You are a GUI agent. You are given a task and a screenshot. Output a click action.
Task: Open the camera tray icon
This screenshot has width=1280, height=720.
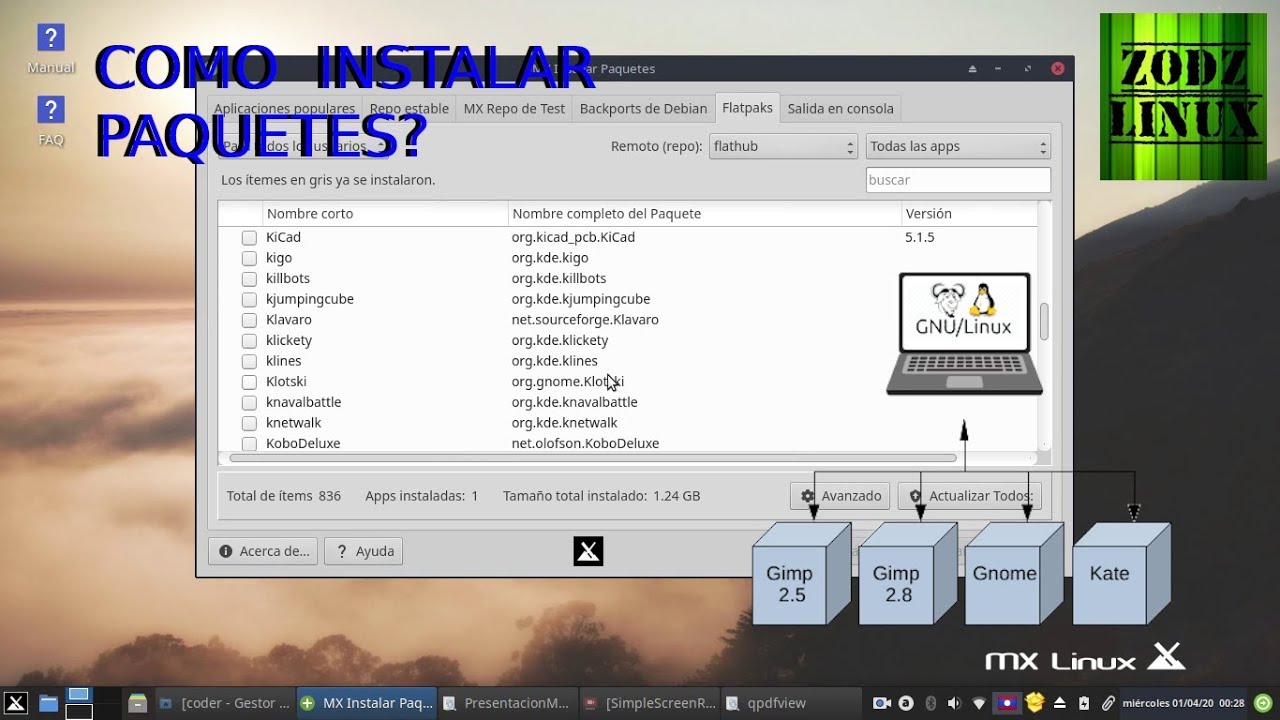(x=882, y=703)
